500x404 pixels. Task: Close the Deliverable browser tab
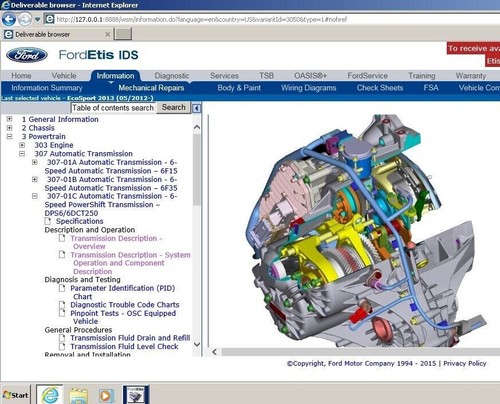pyautogui.click(x=107, y=34)
